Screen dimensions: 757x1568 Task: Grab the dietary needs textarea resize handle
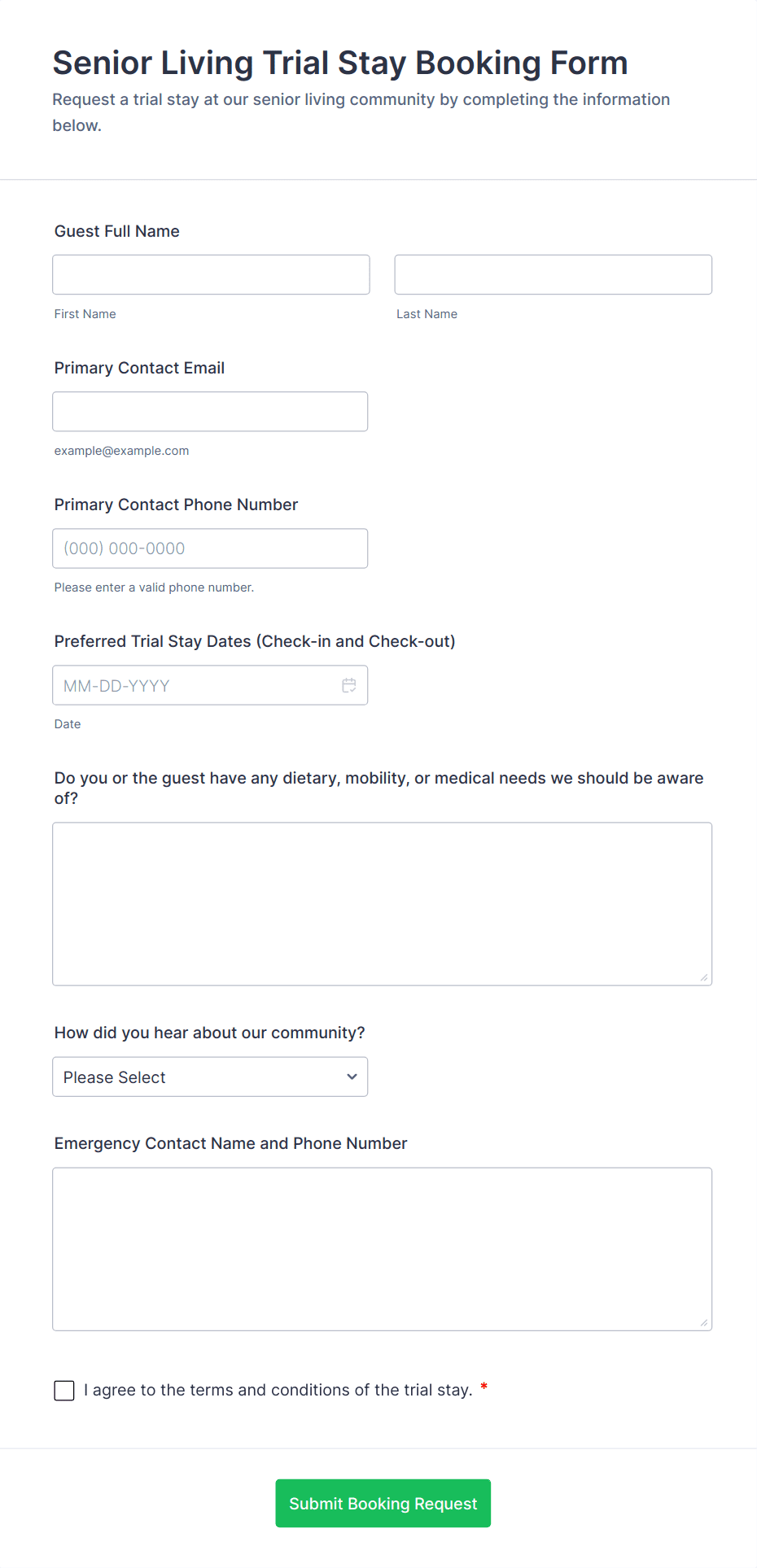(x=704, y=978)
